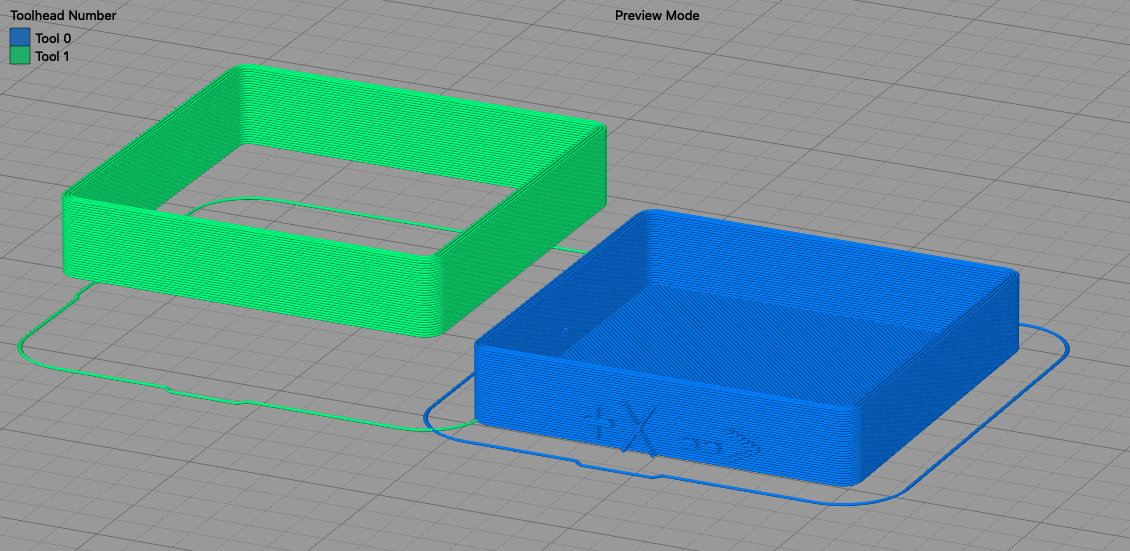Click the 'Tool 0' legend label
This screenshot has width=1130, height=551.
click(53, 38)
